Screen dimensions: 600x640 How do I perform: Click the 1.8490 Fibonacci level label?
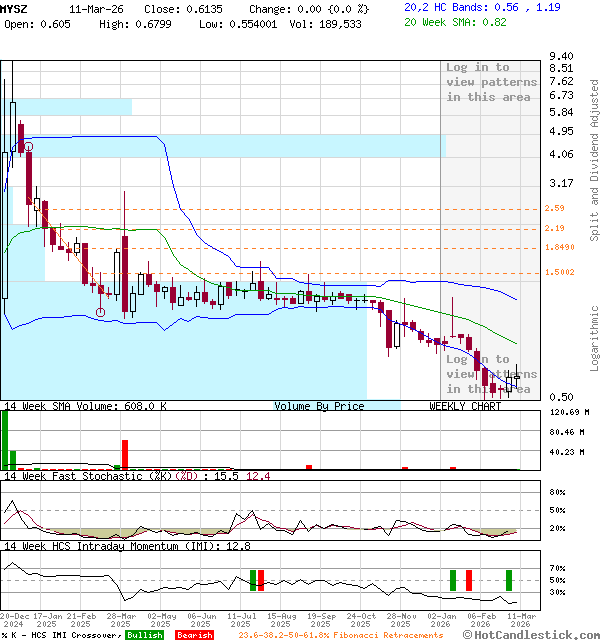(x=559, y=248)
